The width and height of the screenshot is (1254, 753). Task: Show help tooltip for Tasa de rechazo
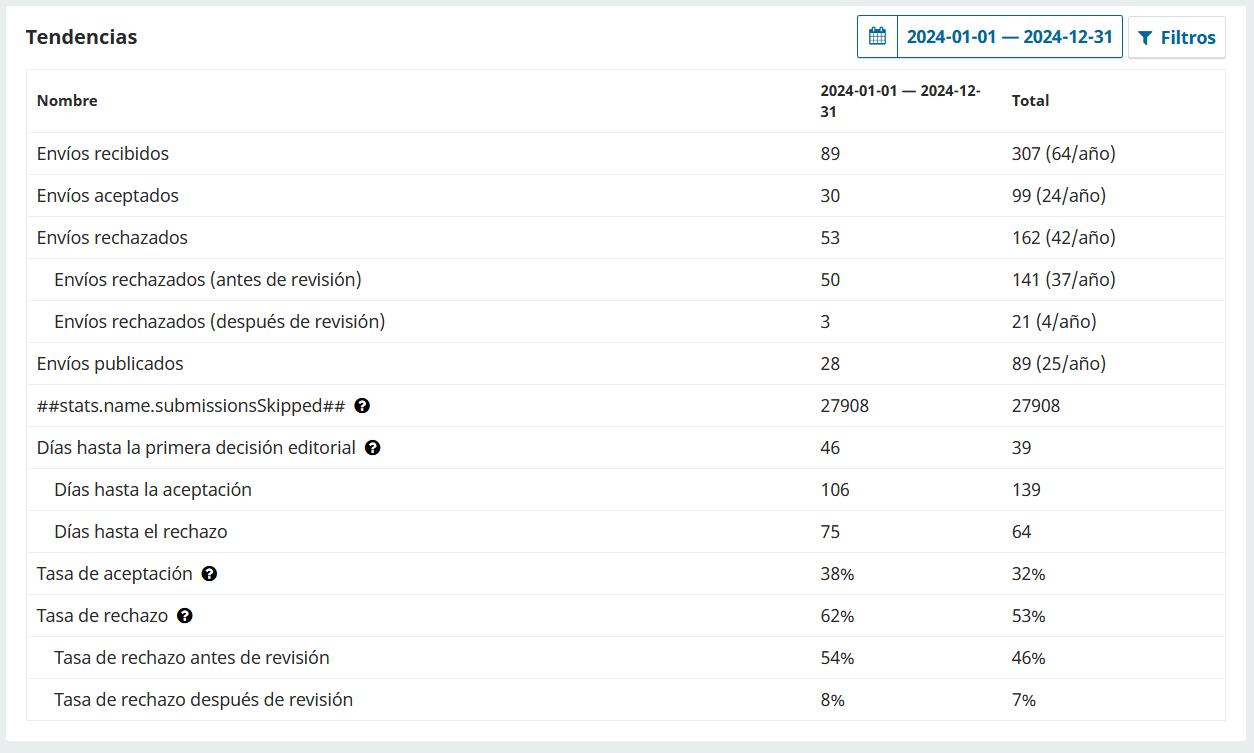click(184, 616)
